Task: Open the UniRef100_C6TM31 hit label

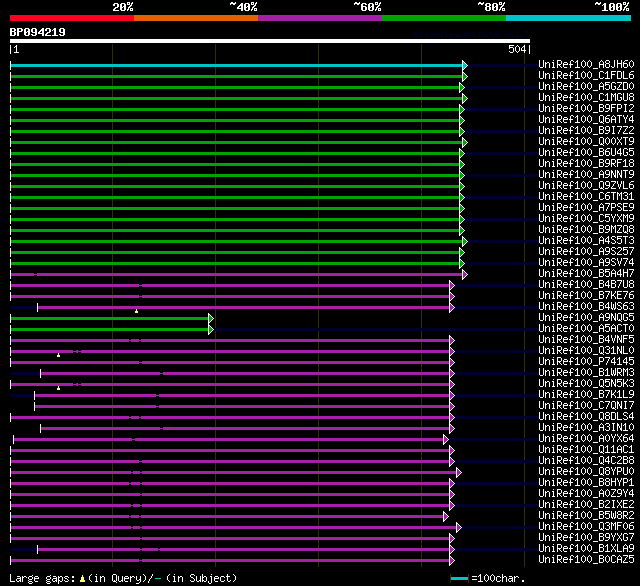Action: 585,197
